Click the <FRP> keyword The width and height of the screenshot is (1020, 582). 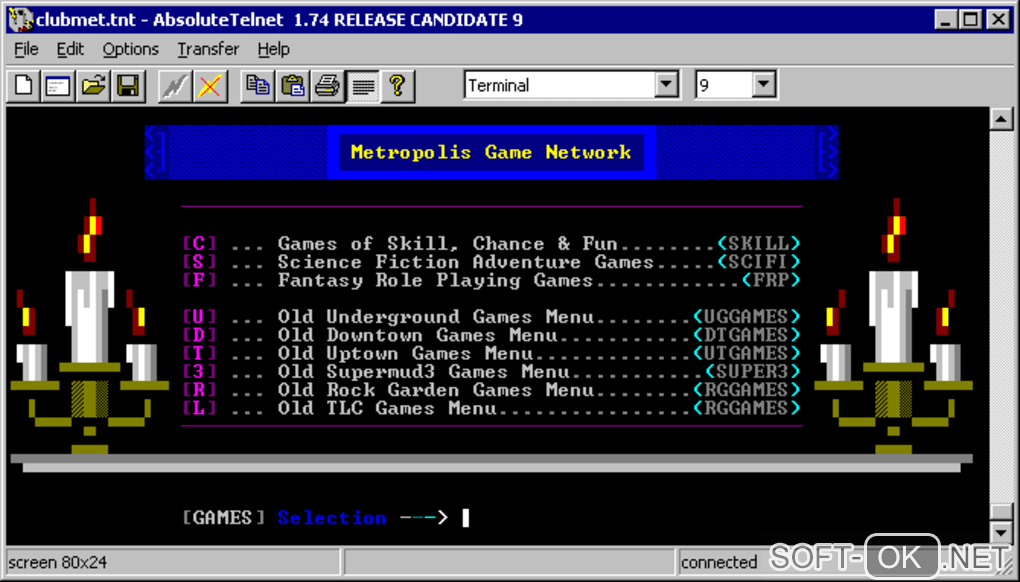(x=771, y=280)
